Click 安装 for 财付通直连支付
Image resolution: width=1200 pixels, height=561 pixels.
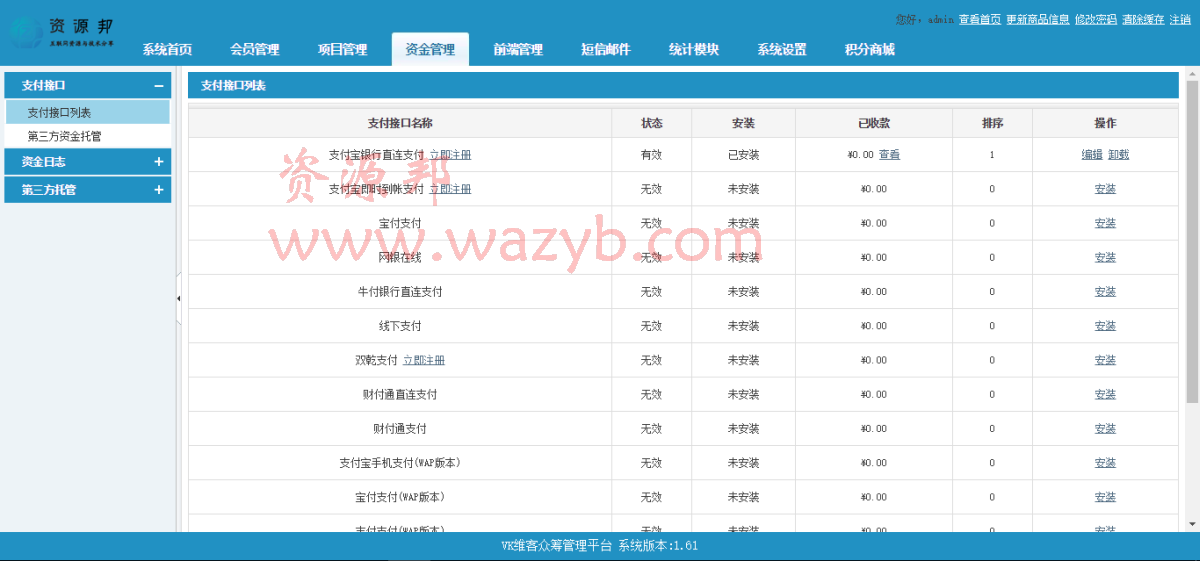[1105, 394]
